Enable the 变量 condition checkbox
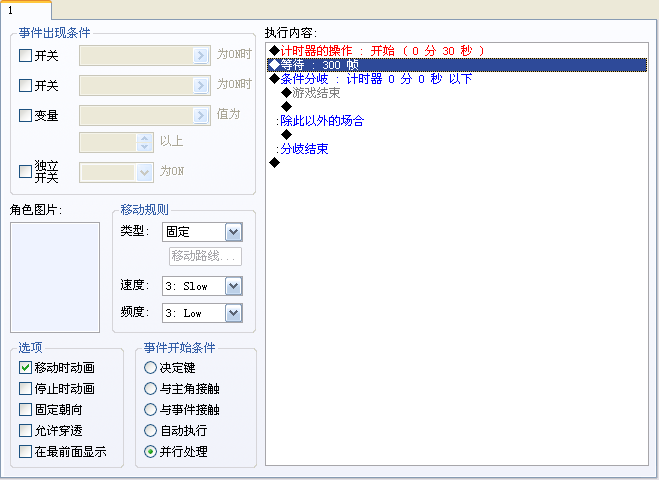Image resolution: width=659 pixels, height=480 pixels. click(25, 115)
